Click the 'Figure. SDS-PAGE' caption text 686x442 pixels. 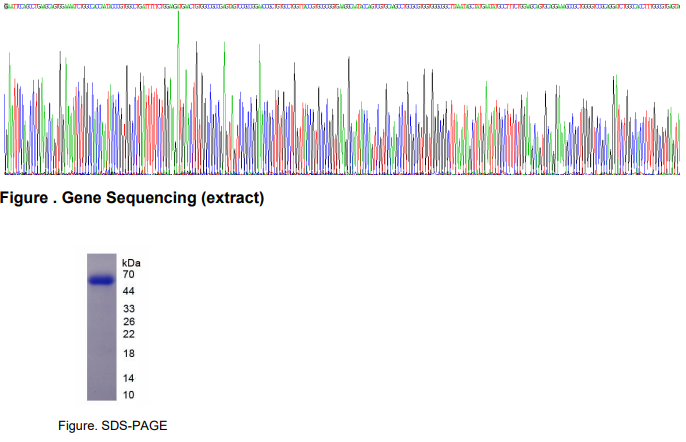pos(112,427)
